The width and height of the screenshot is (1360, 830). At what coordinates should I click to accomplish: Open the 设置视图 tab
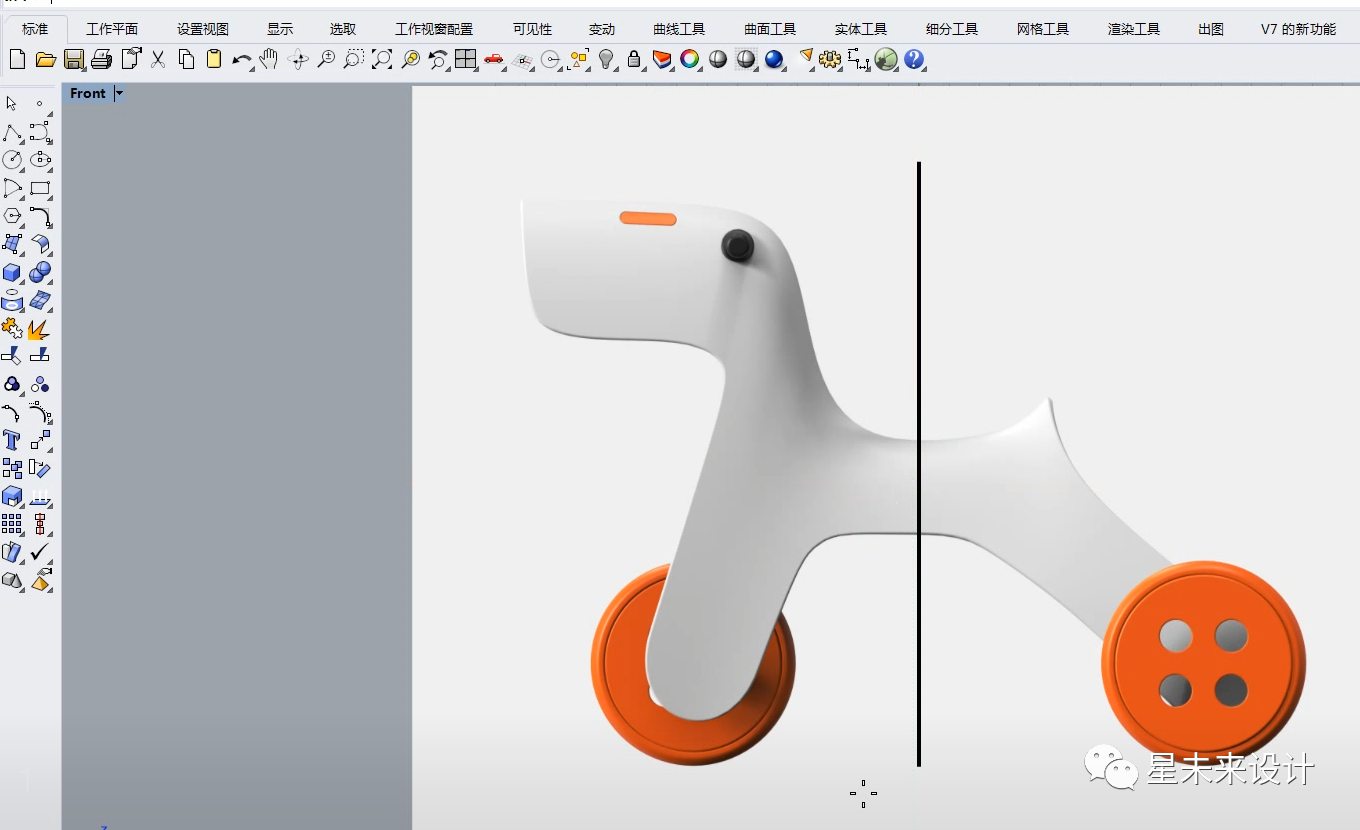coord(203,29)
